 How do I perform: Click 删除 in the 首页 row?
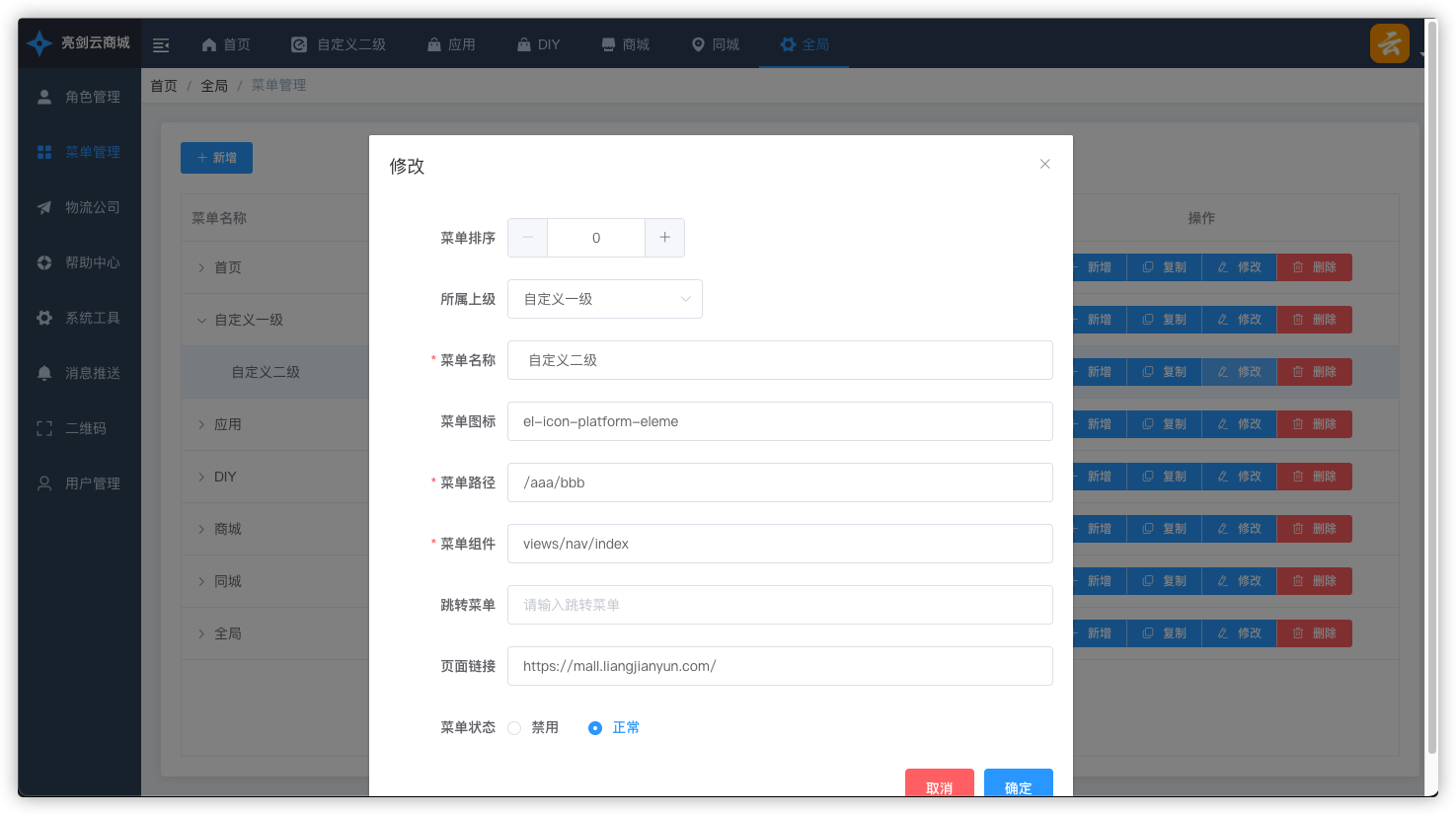(1315, 267)
